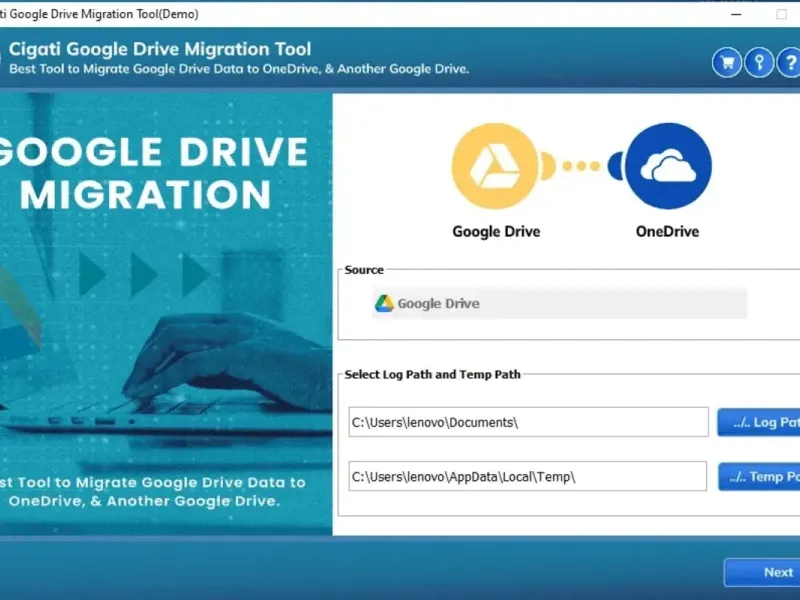Click the log path field showing Documents

coord(529,422)
